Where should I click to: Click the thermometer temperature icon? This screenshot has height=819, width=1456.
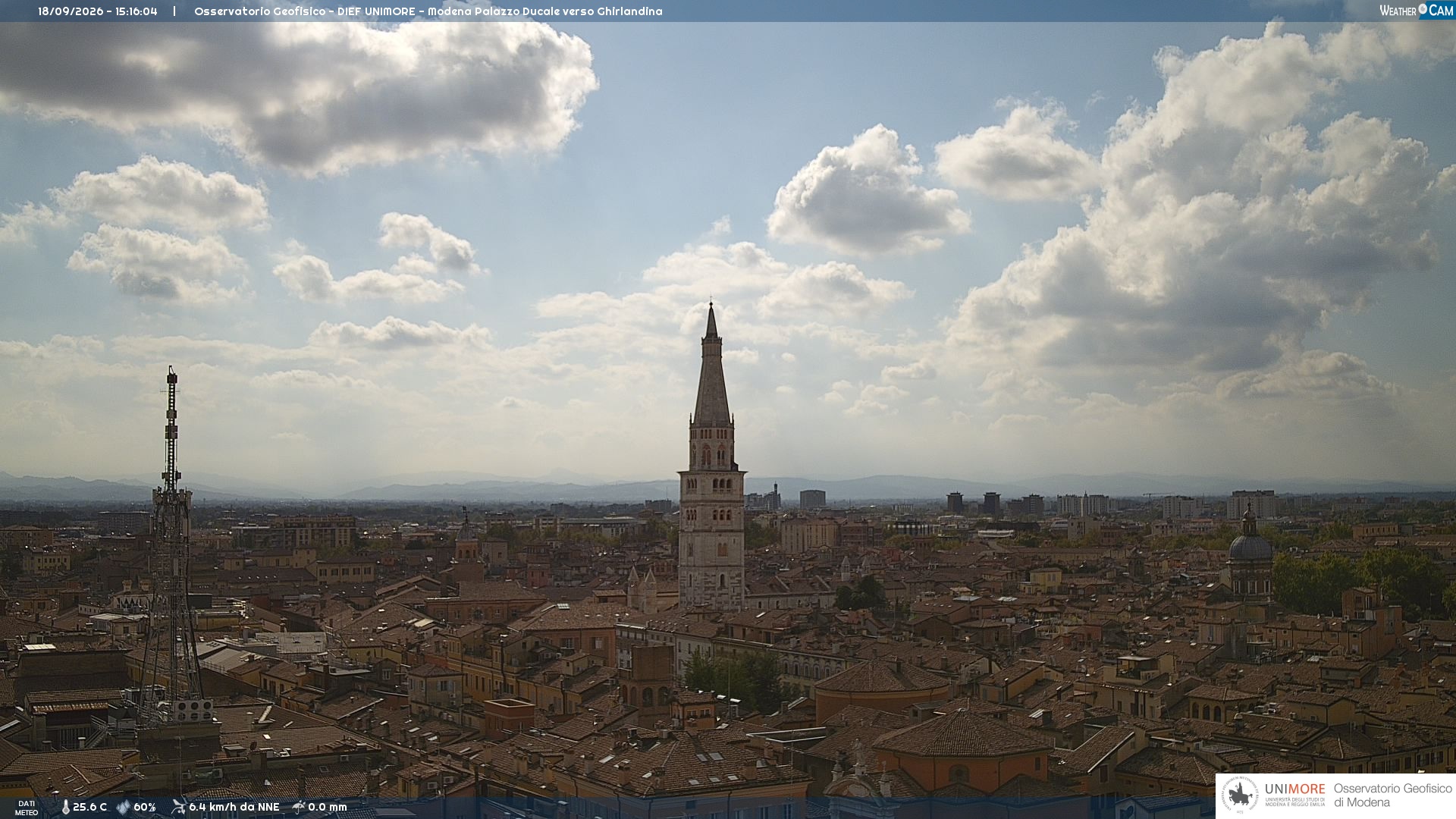coord(65,807)
